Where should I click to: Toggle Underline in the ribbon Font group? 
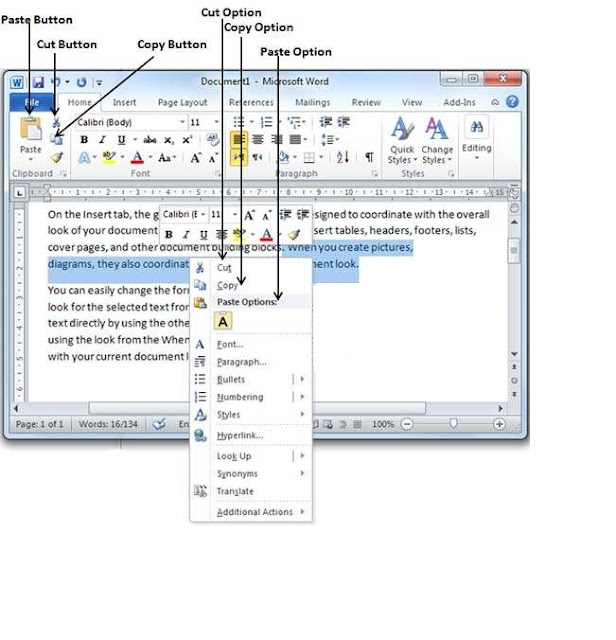(x=121, y=140)
